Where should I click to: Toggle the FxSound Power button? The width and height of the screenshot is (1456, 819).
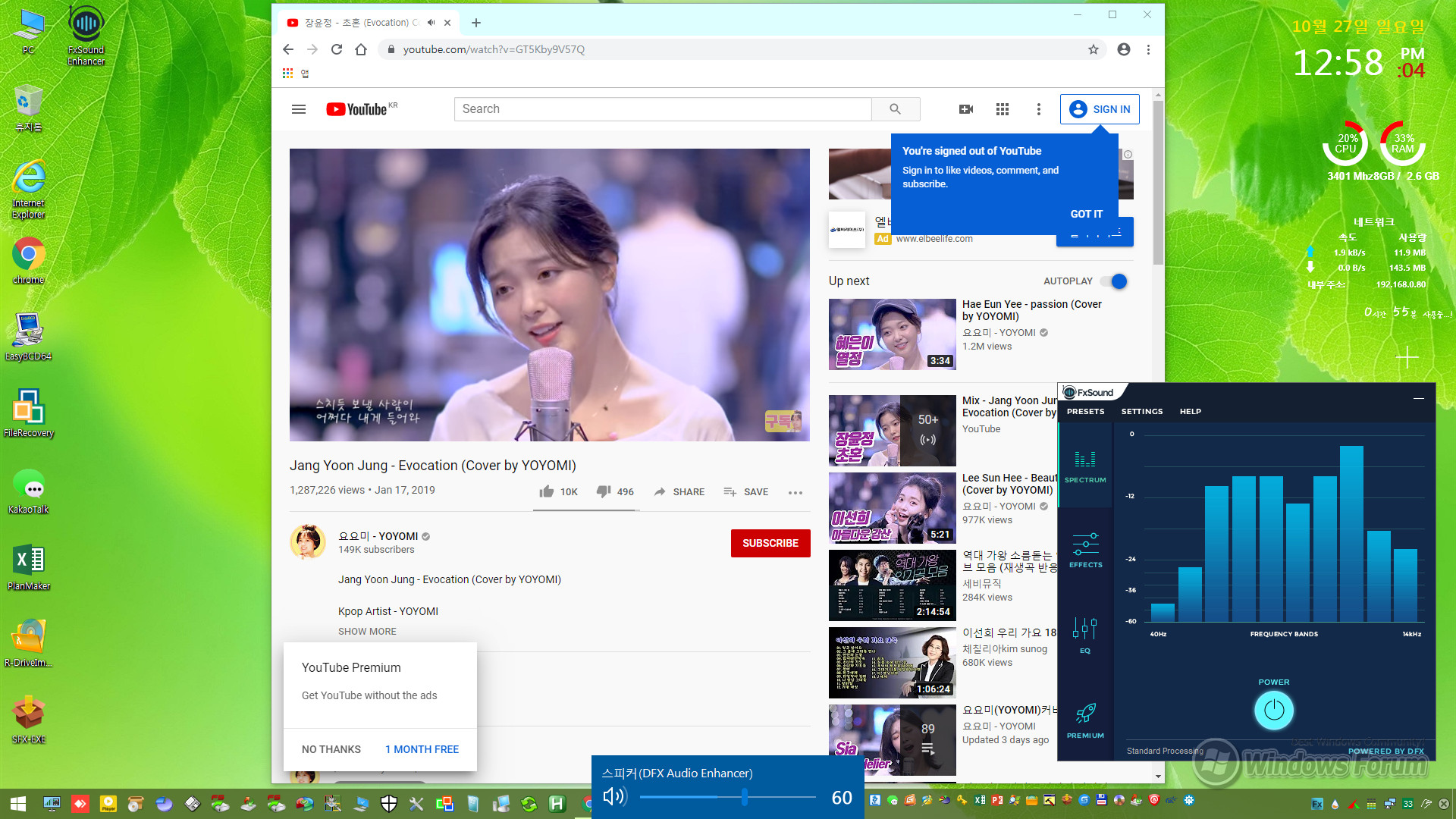click(x=1274, y=711)
